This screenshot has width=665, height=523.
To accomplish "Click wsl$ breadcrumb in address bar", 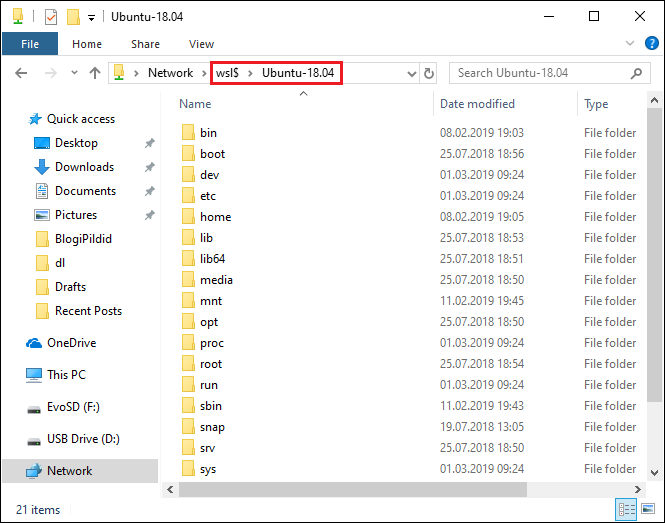I will 227,73.
